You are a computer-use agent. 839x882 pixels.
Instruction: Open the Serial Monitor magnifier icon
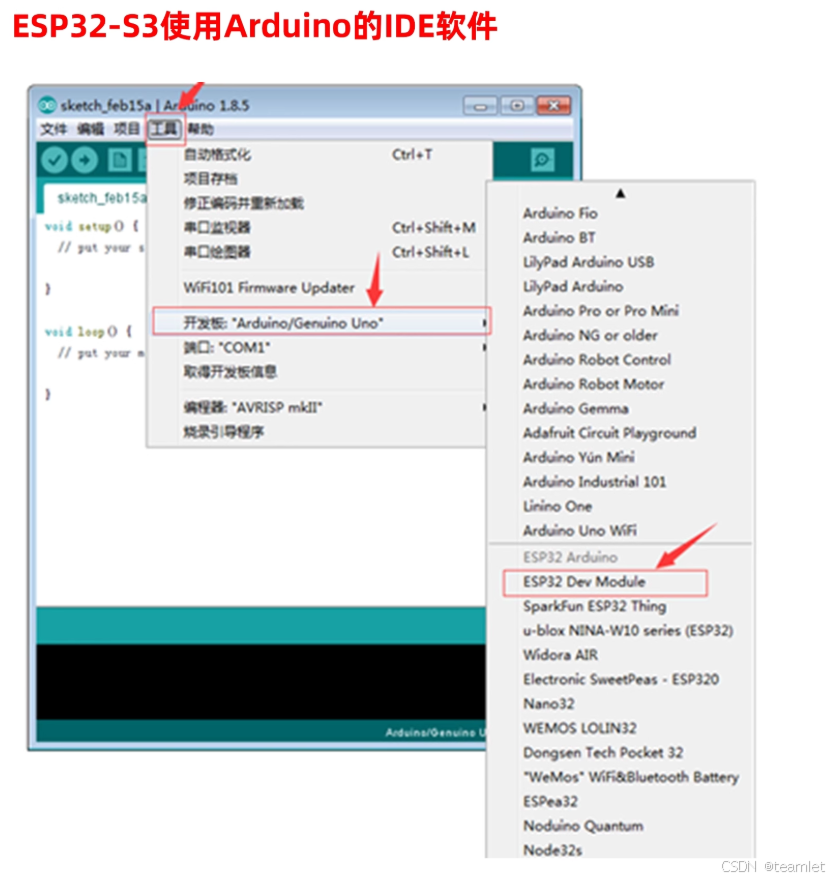[542, 160]
